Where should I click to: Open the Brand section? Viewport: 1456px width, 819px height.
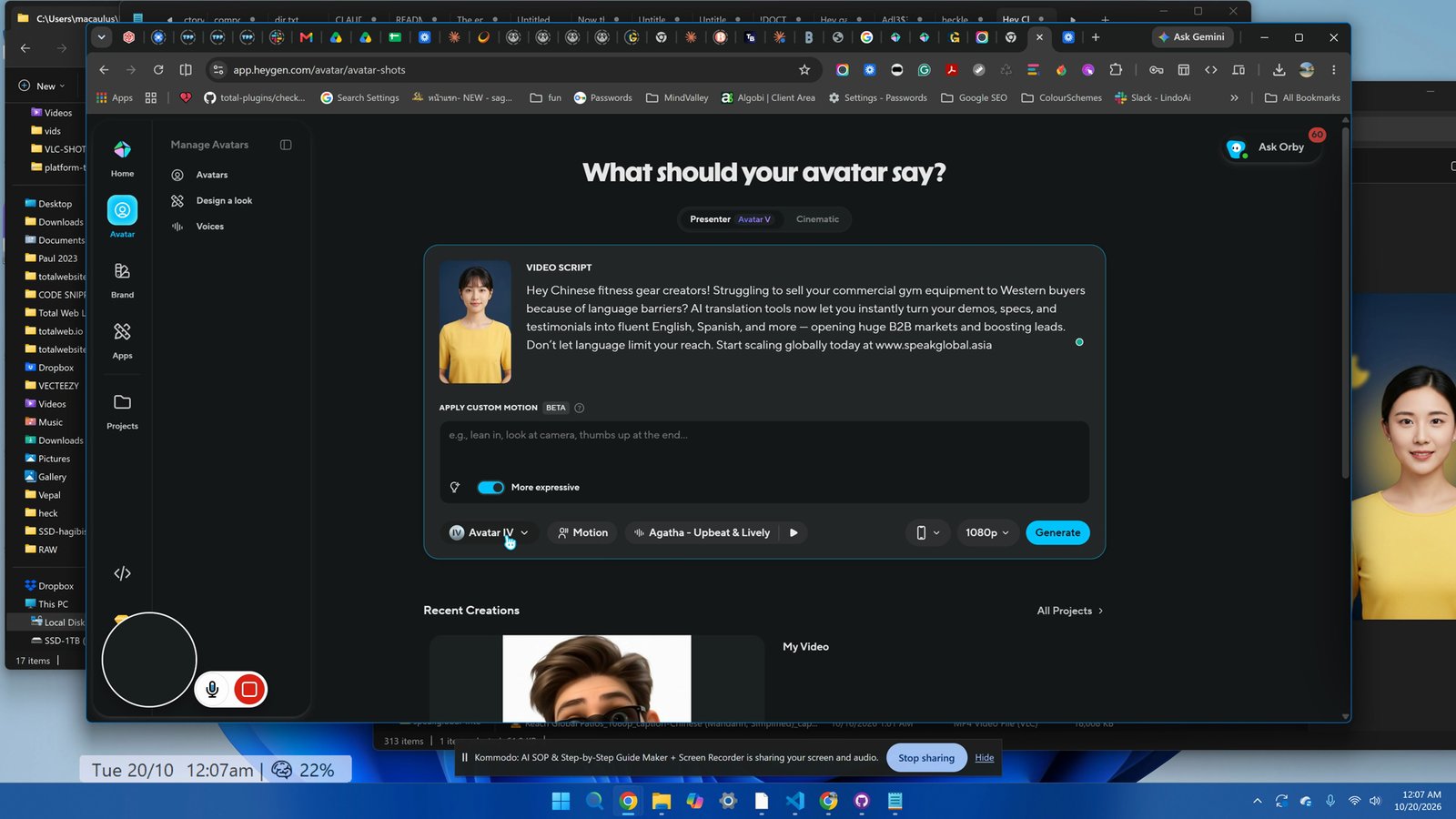(122, 280)
